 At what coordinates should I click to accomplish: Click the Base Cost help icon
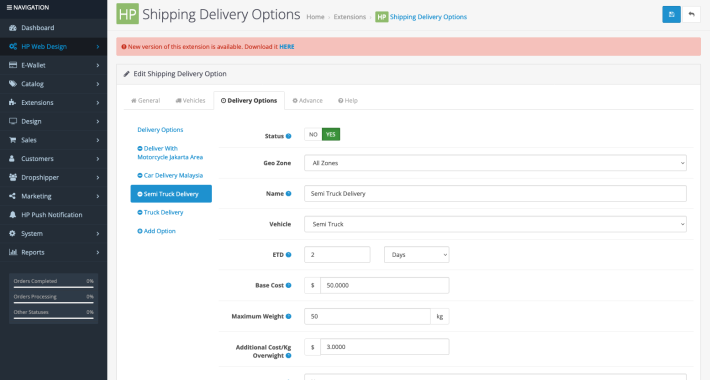pos(288,285)
